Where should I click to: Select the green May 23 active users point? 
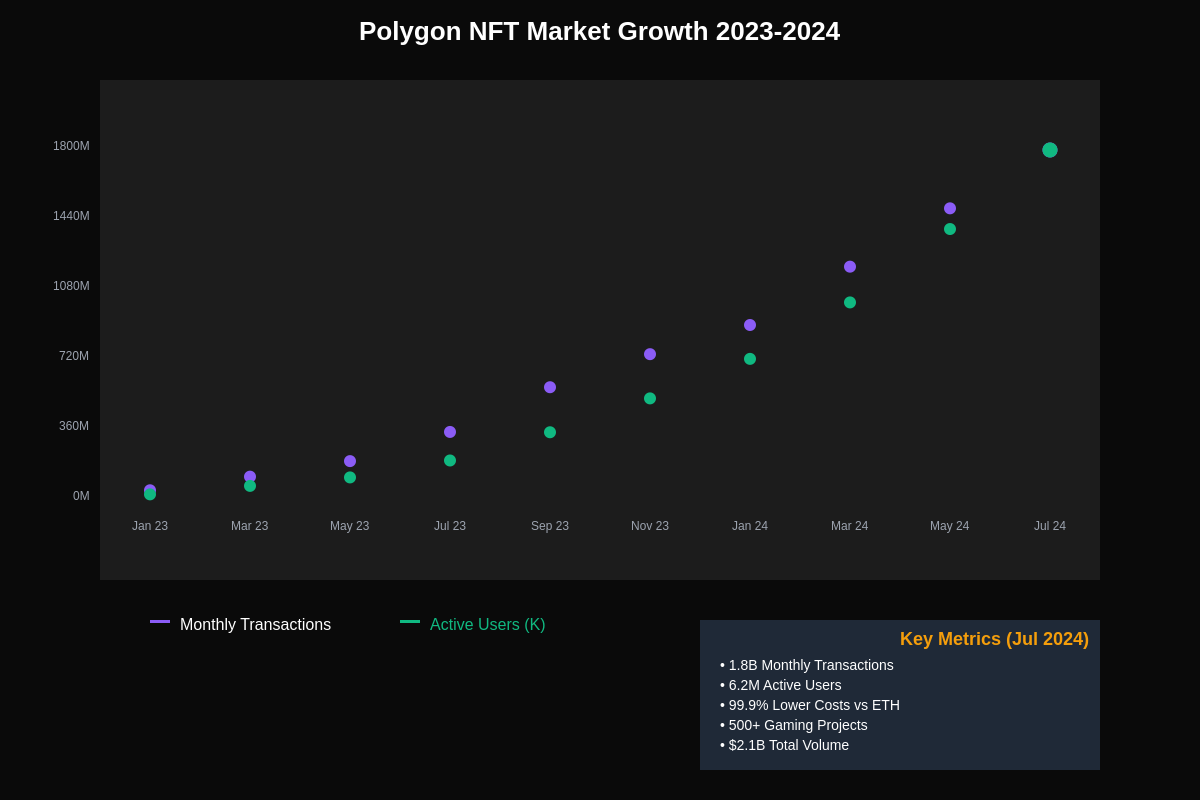350,478
